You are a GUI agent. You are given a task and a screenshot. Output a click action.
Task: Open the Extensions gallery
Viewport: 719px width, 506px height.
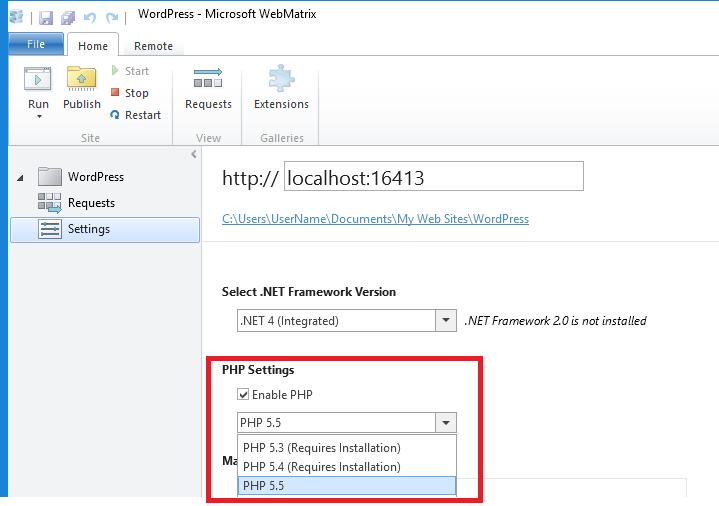click(281, 88)
